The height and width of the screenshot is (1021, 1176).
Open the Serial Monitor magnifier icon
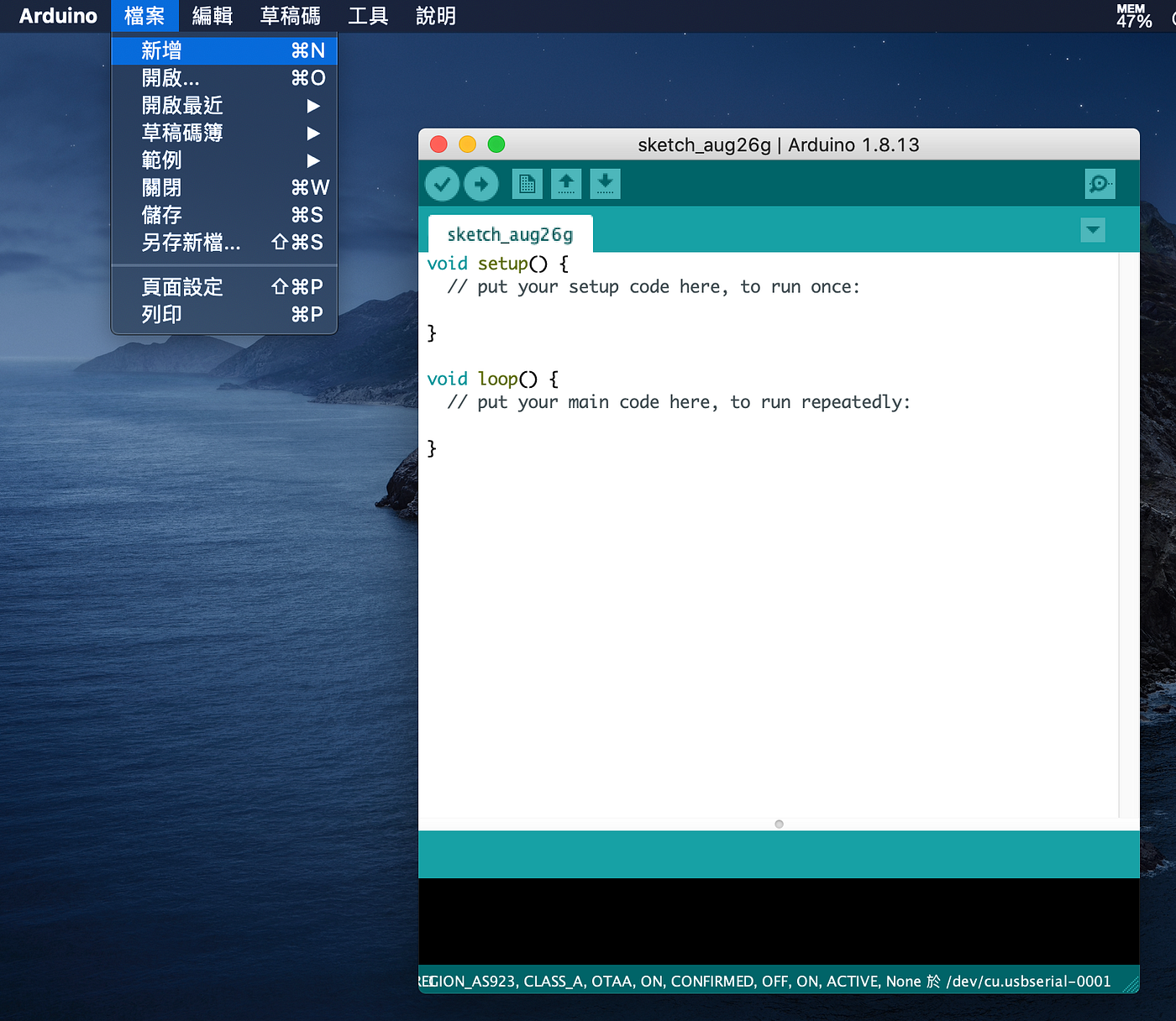(1099, 183)
